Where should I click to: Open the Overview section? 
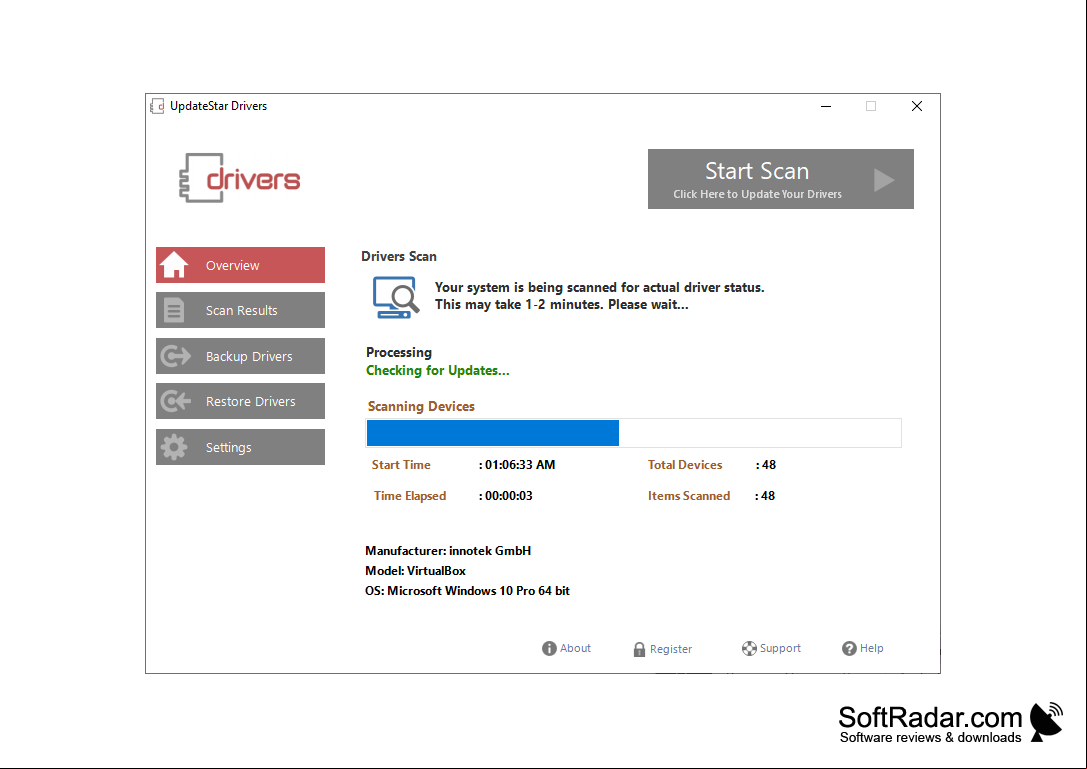240,265
